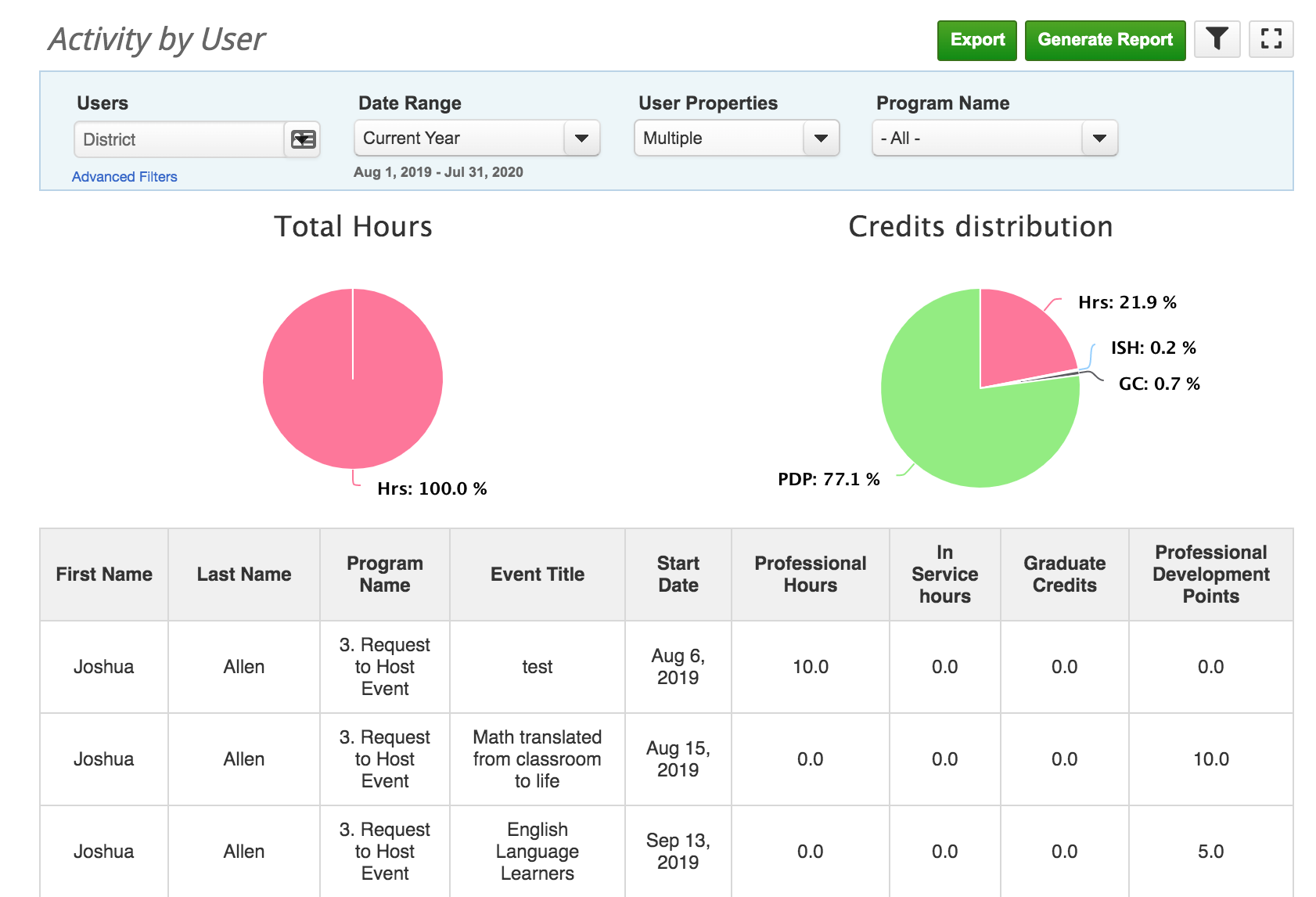Sort by First Name column header

pyautogui.click(x=104, y=575)
